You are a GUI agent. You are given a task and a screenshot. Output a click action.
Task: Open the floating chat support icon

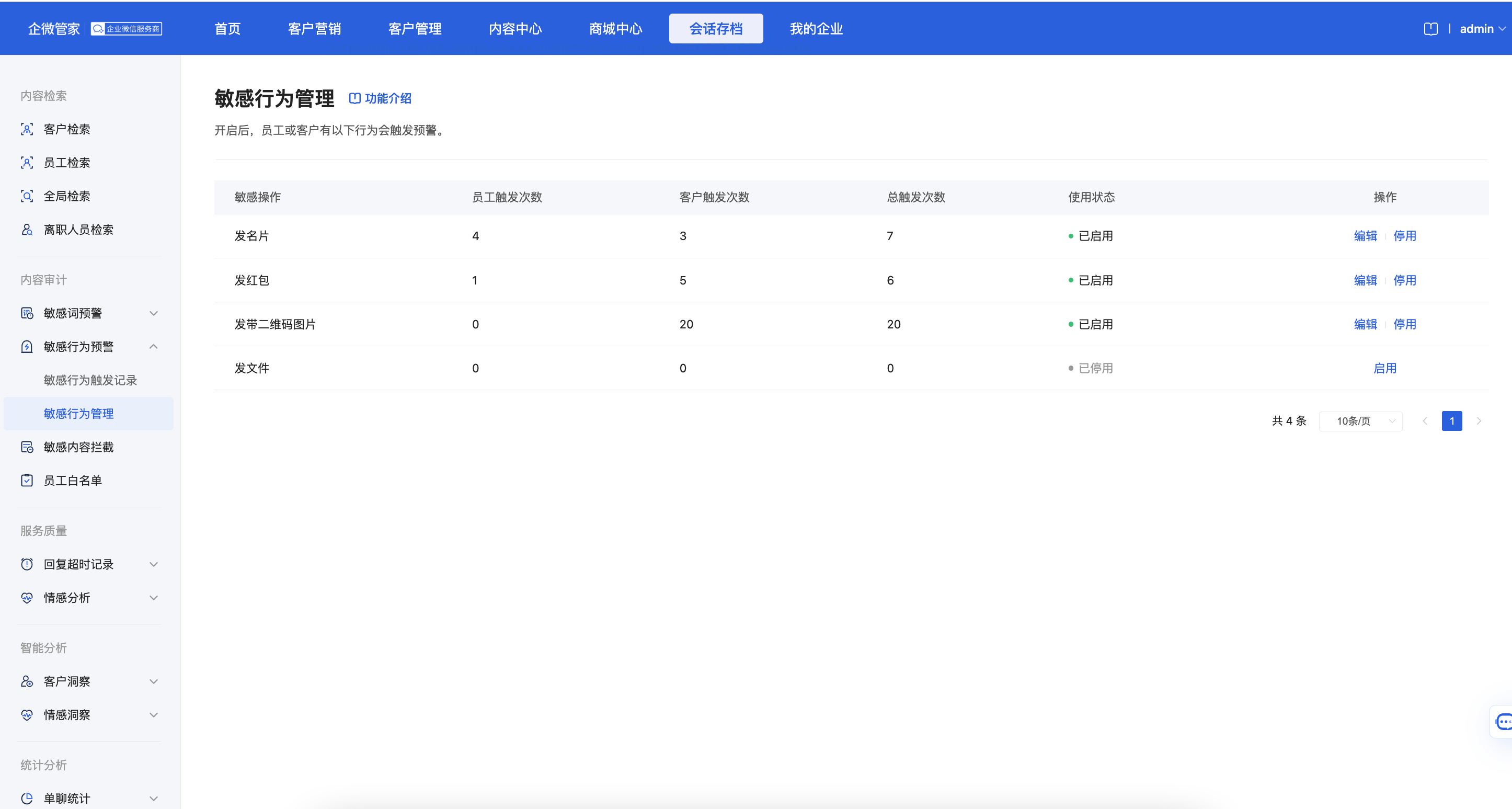(x=1503, y=721)
